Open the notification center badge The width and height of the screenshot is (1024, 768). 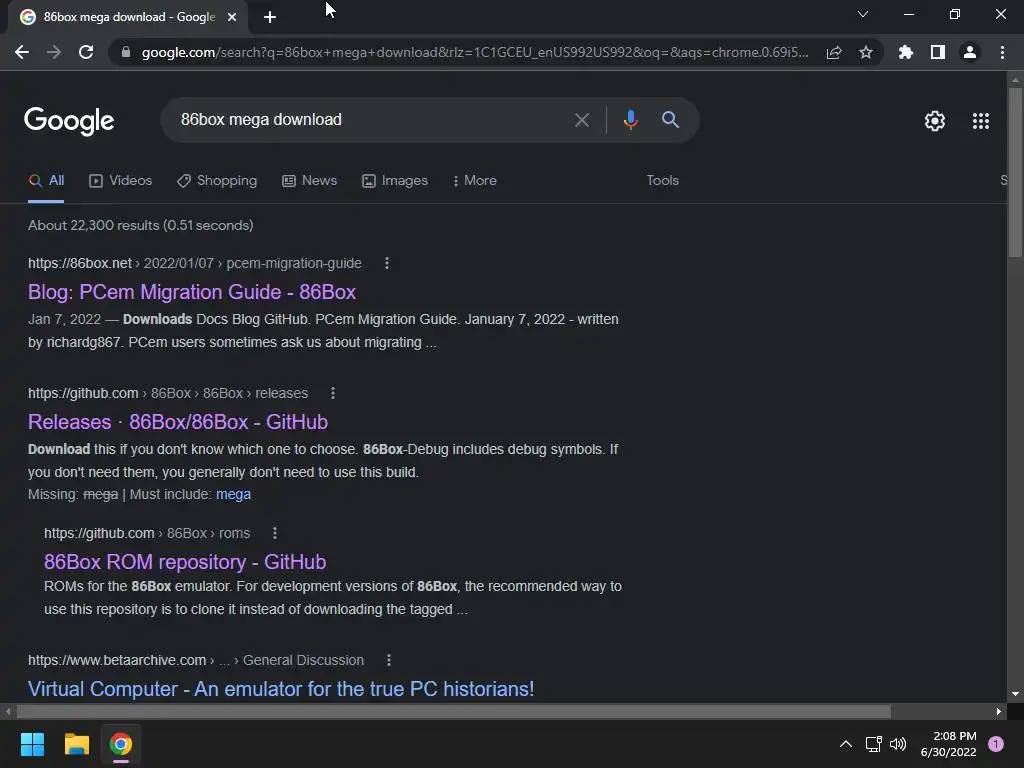[x=996, y=744]
